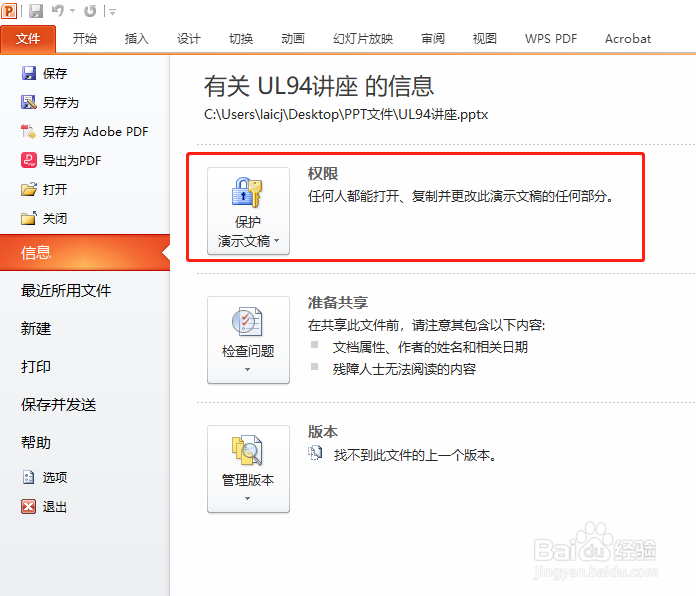
Task: Select 新建 in backstage sidebar
Action: 36,329
